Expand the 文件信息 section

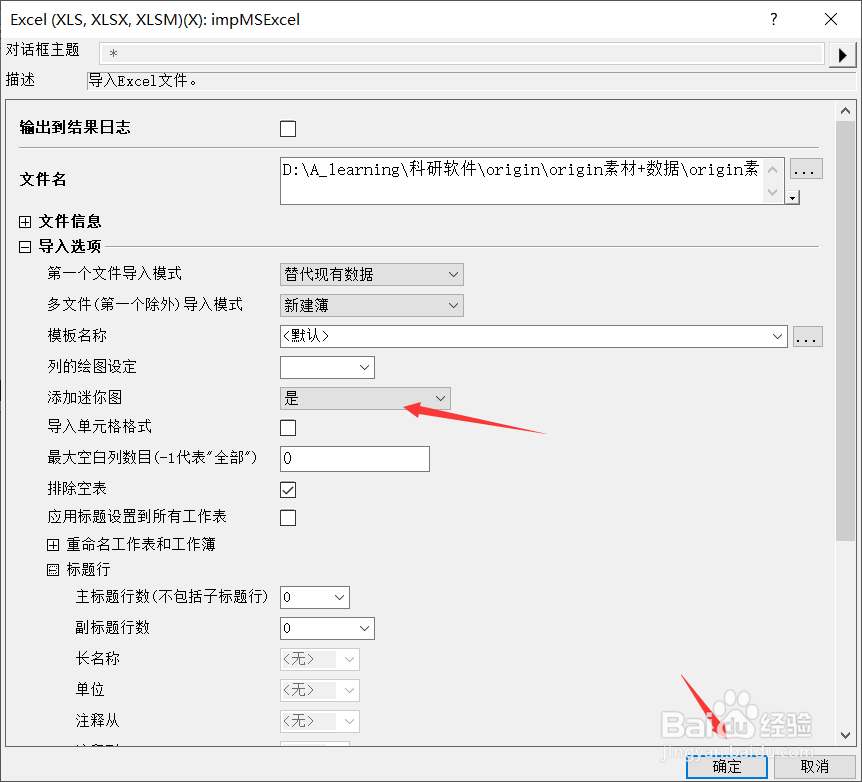tap(25, 222)
